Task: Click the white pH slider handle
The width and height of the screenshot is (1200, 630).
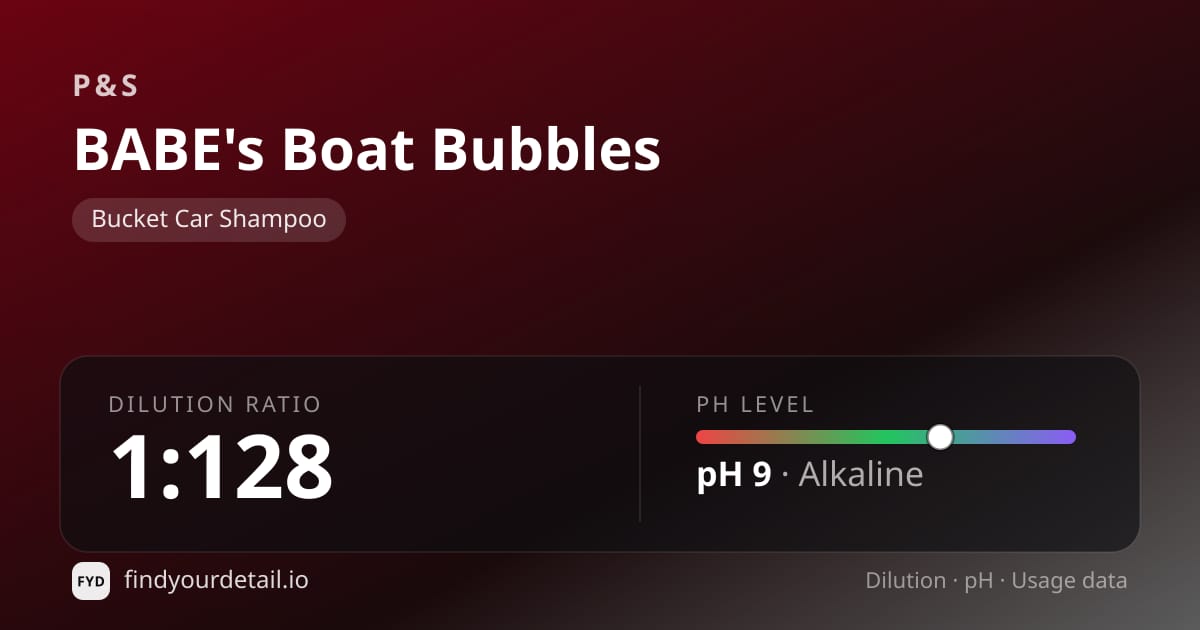Action: tap(940, 437)
